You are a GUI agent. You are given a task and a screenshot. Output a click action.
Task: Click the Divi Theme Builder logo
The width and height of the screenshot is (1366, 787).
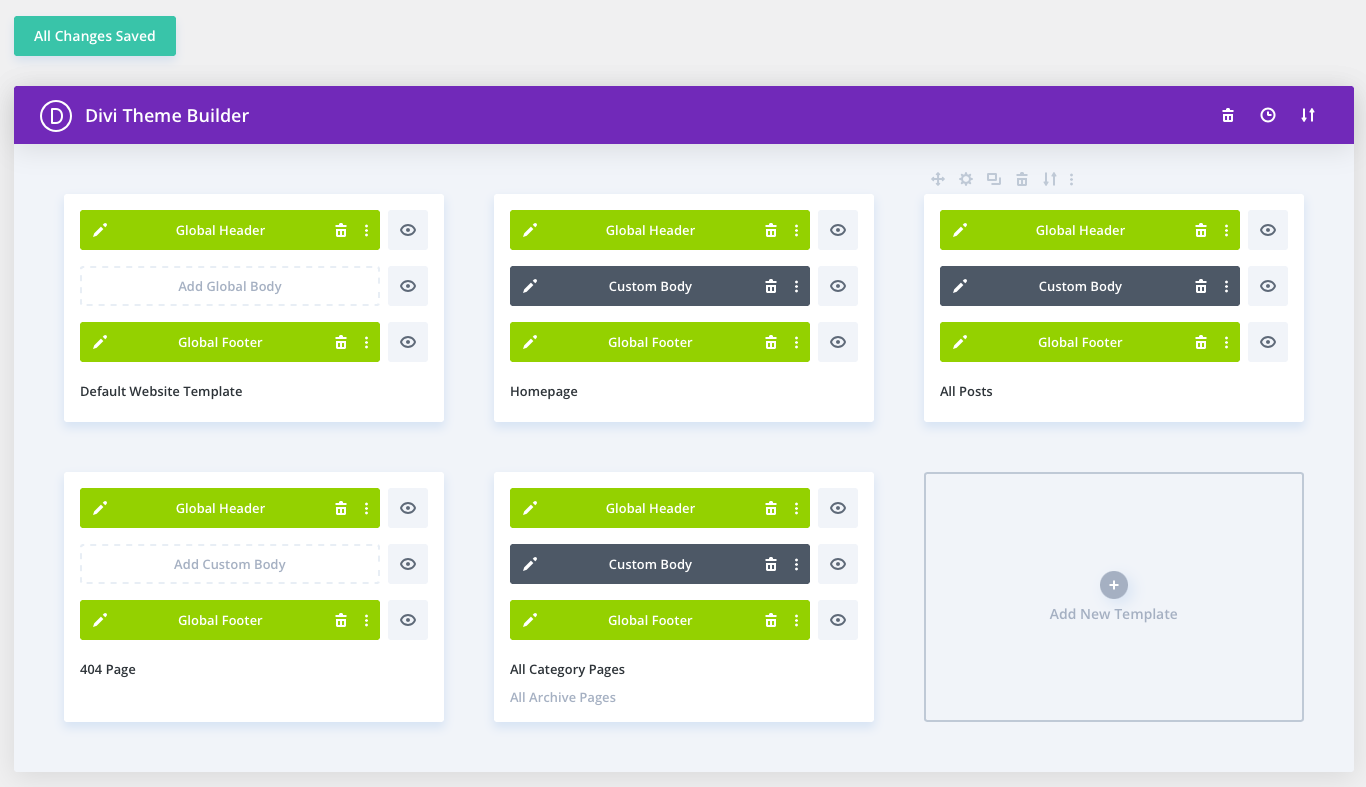click(x=55, y=115)
